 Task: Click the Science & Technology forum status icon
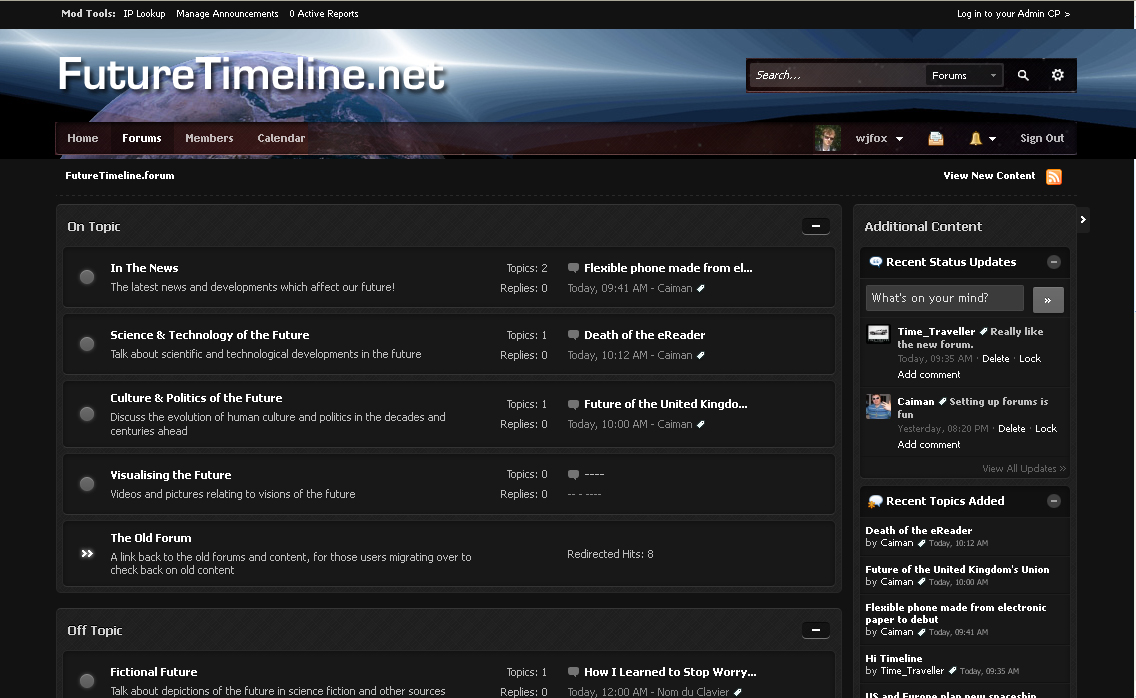87,344
